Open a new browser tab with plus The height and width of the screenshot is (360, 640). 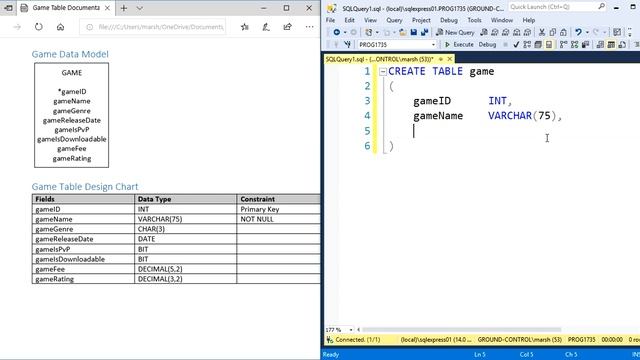[124, 8]
